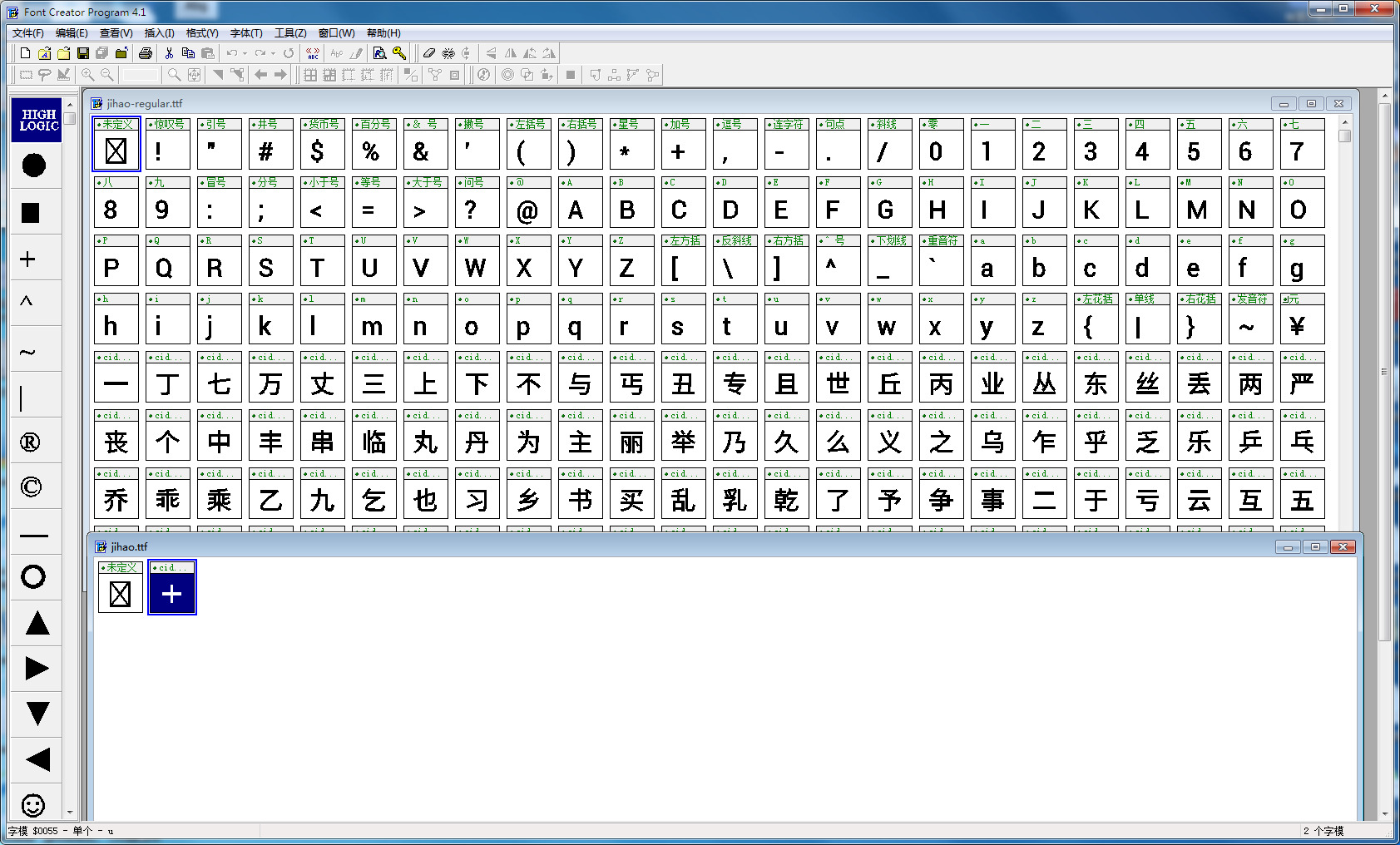
Task: Select 未定义 glyph in jihao-regular.ttf window
Action: coord(116,144)
